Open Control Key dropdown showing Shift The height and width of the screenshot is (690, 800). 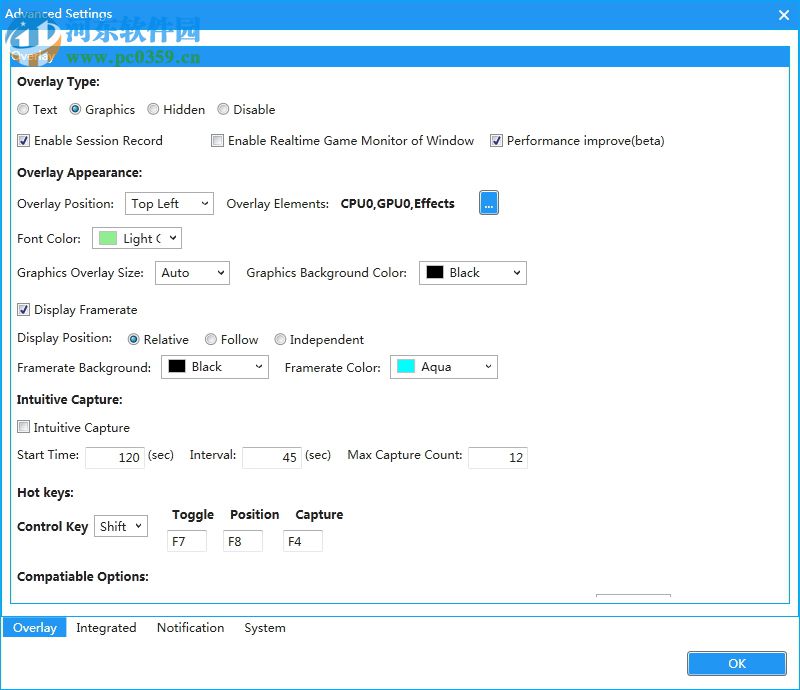click(121, 526)
